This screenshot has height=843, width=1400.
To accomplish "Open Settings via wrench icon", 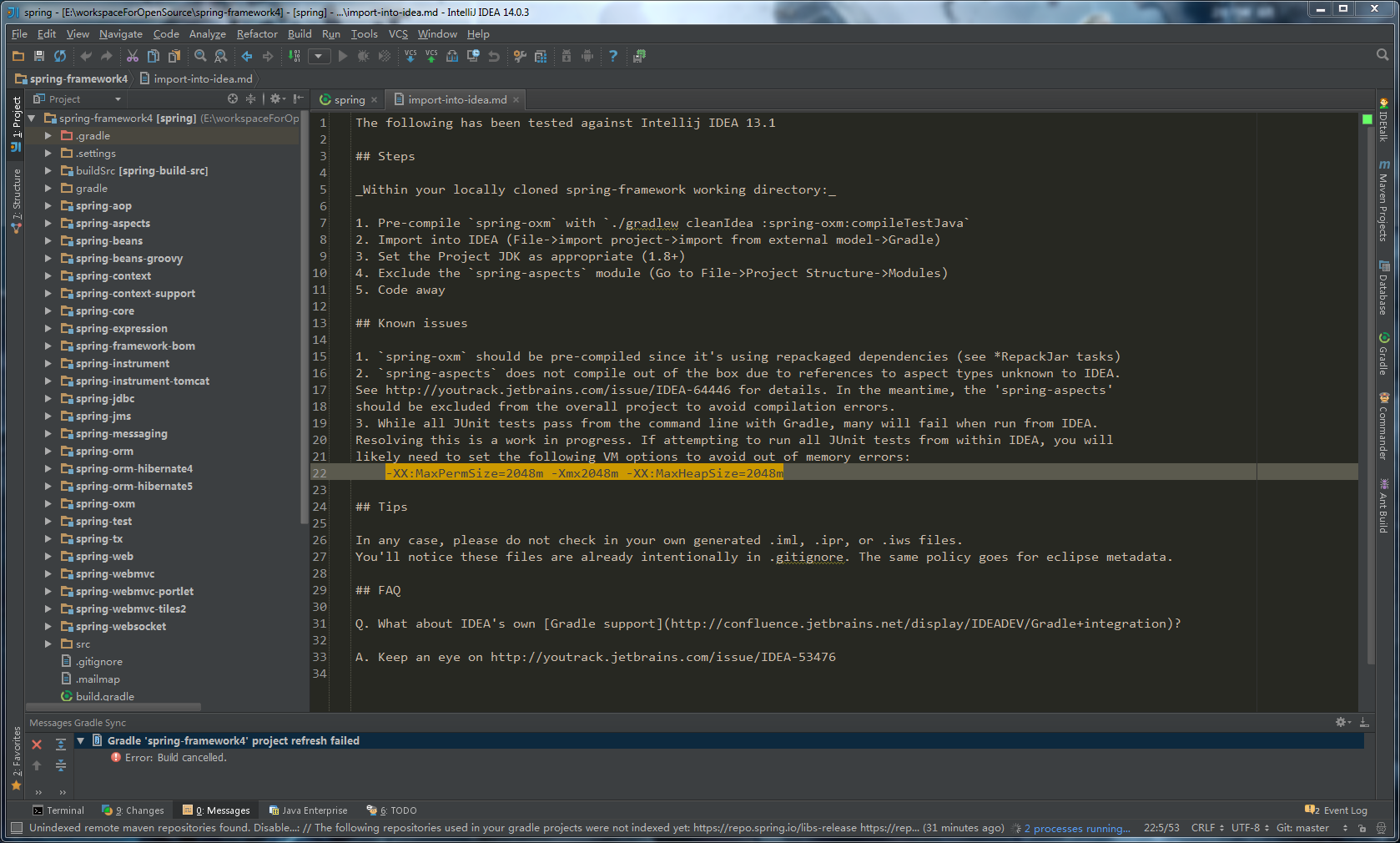I will click(520, 56).
